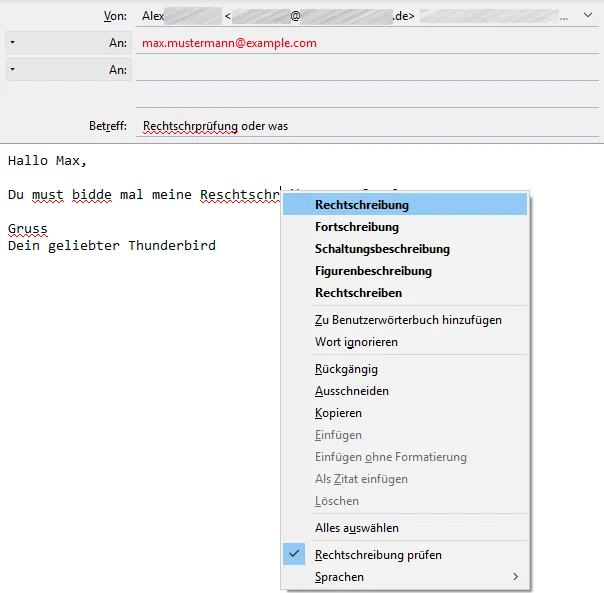604x593 pixels.
Task: Click Kopieren in the context menu
Action: 405,413
